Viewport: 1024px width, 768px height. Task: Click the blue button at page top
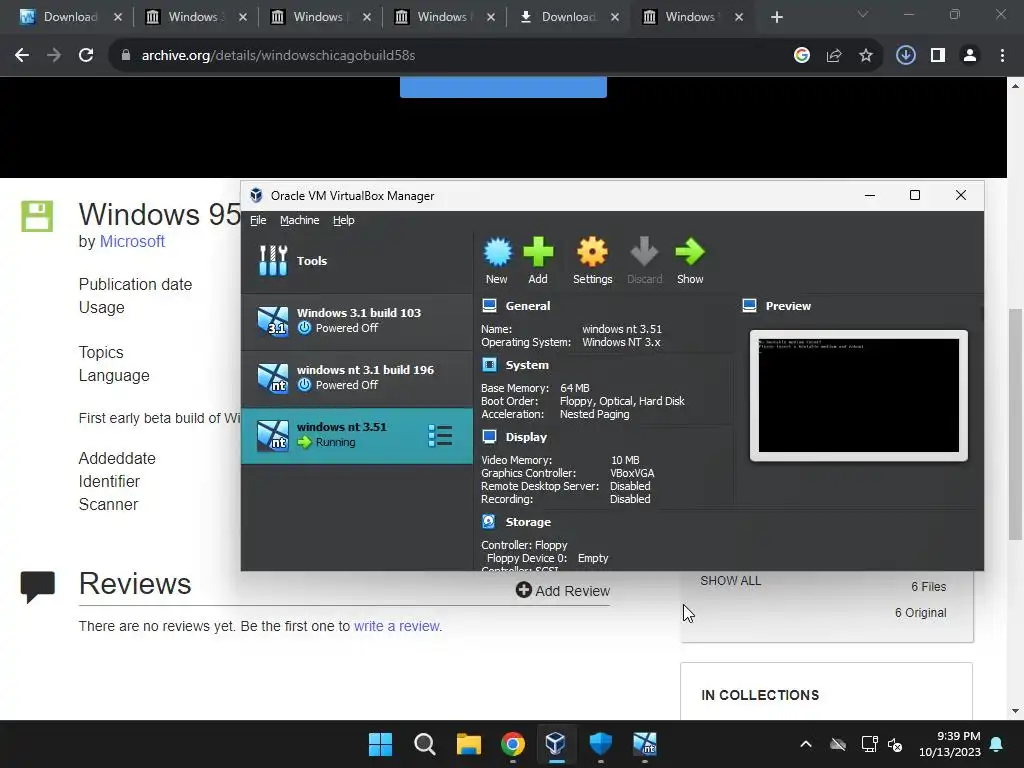coord(503,88)
